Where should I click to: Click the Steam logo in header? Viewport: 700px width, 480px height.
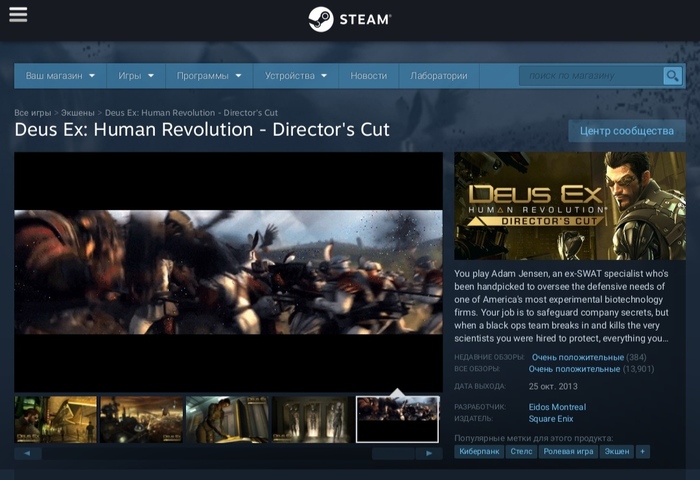[350, 19]
